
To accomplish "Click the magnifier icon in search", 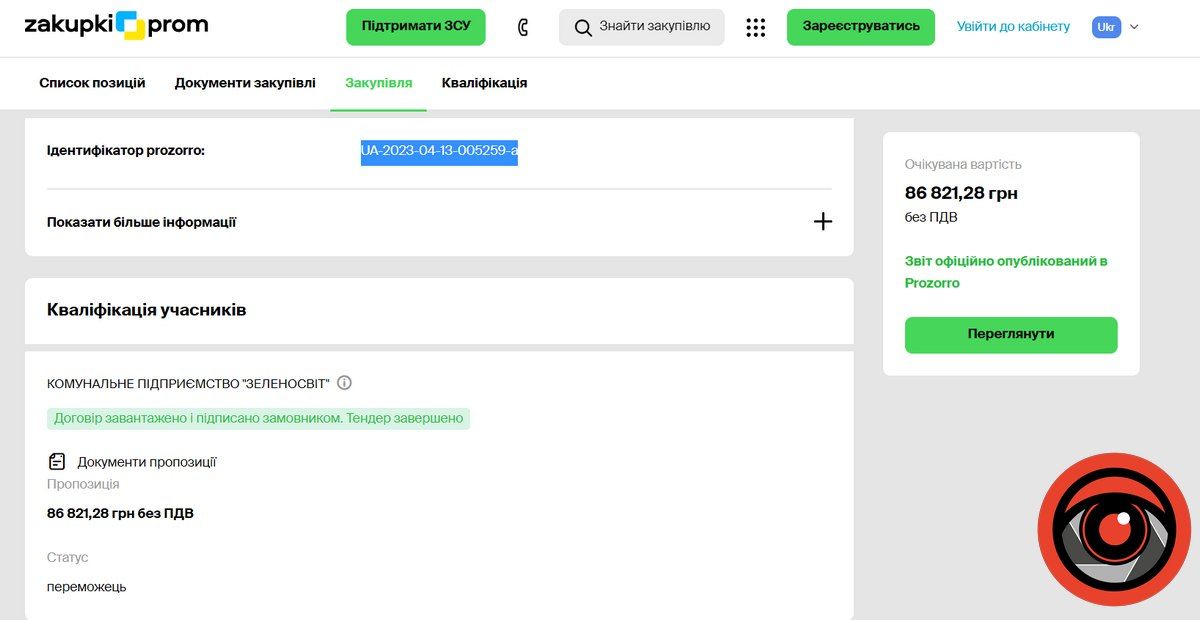I will (x=583, y=27).
